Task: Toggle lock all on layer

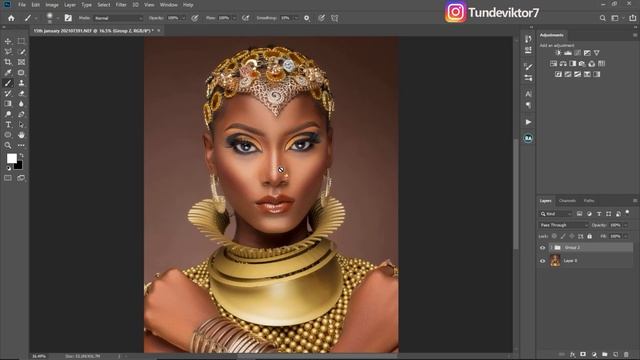Action: 589,236
